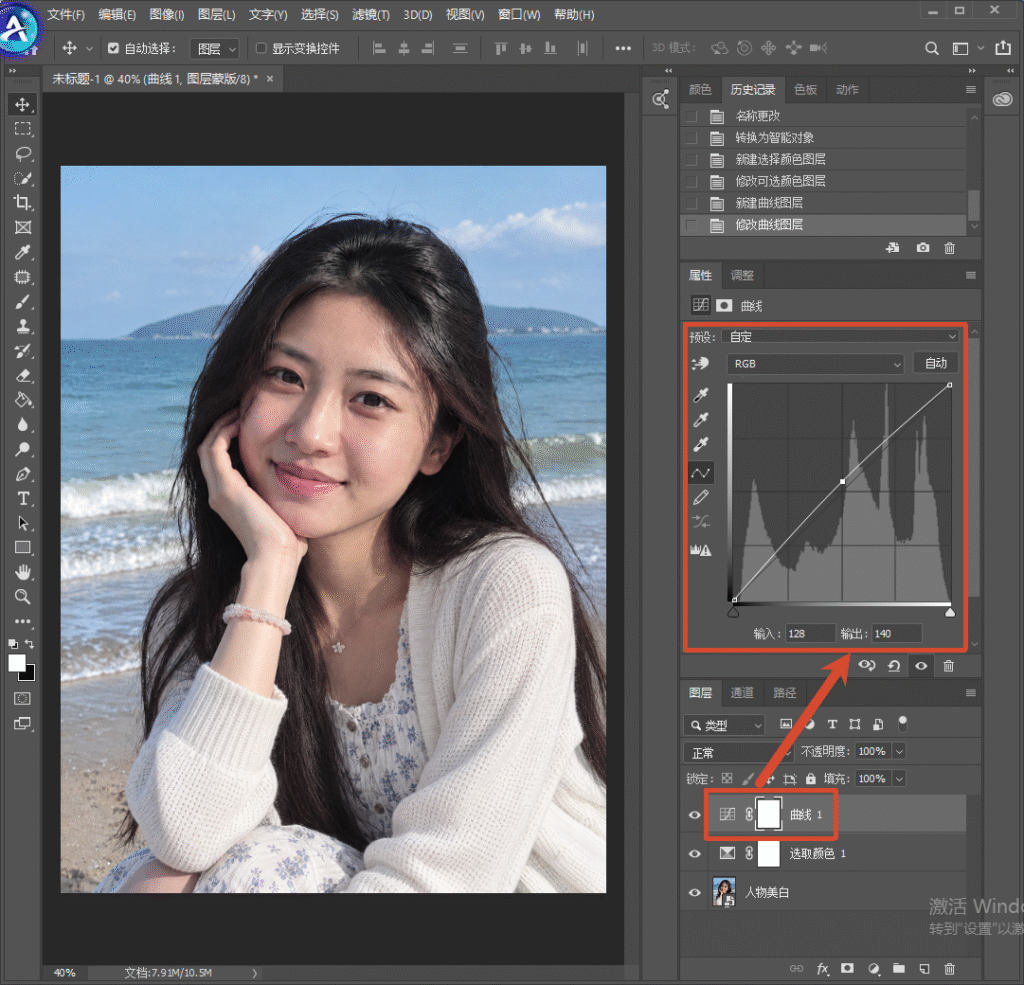Open the 预设 preset dropdown
Screen dimensions: 1024x985
click(841, 336)
